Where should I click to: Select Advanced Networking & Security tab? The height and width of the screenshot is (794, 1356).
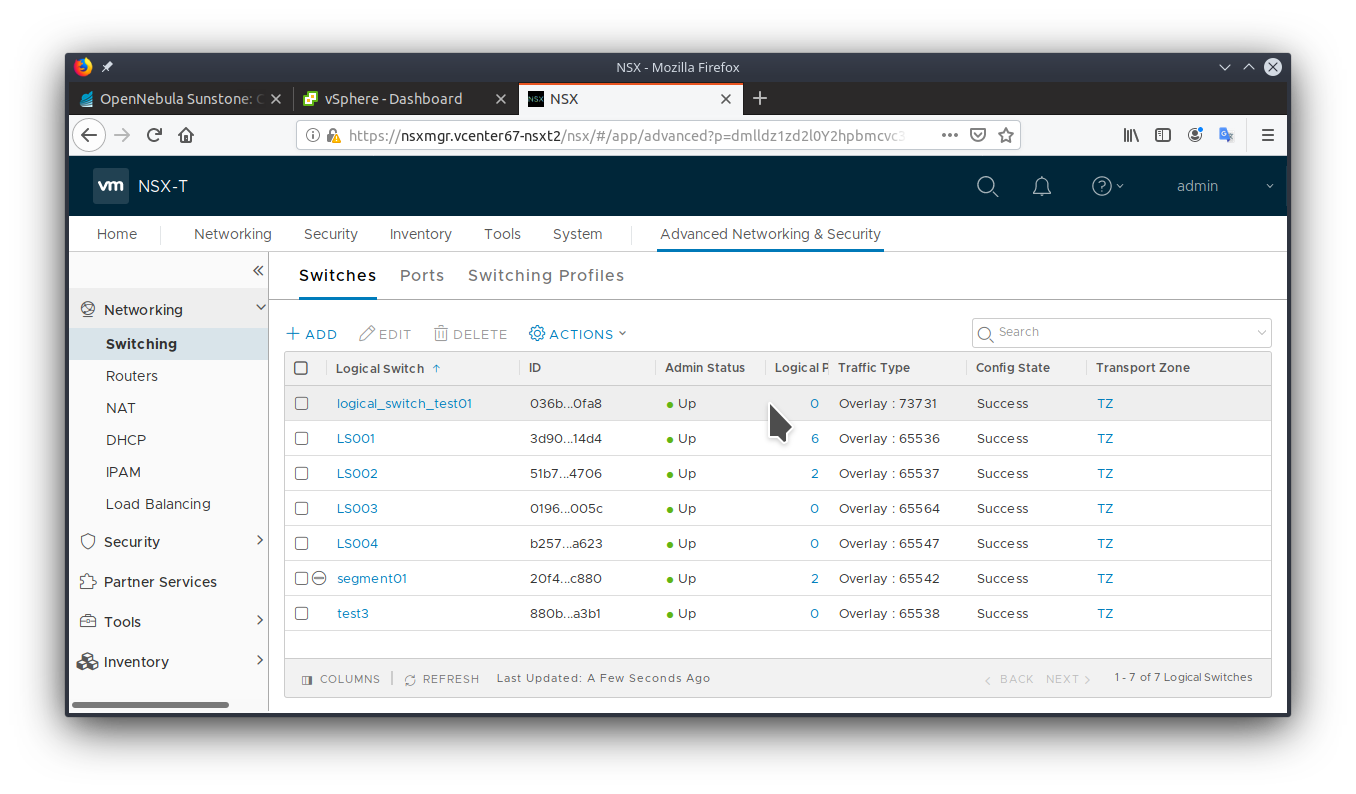tap(770, 234)
